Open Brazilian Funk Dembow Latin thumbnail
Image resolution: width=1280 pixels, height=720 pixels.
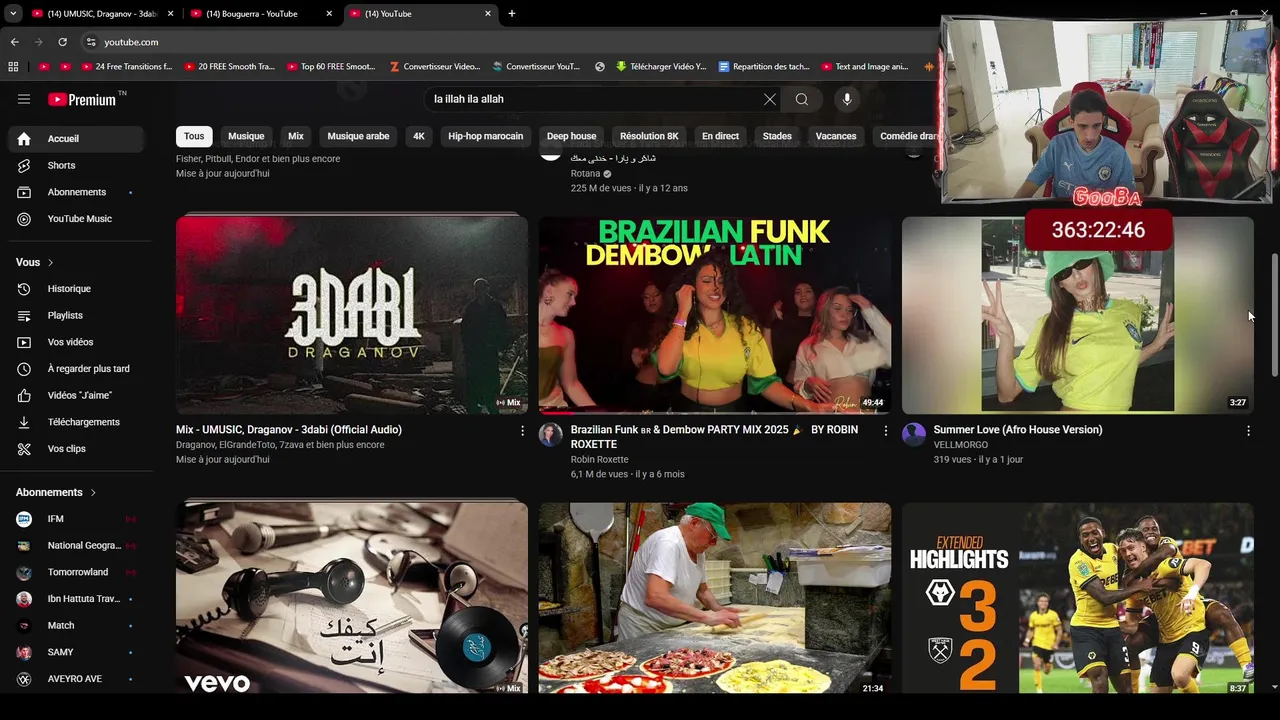coord(715,315)
